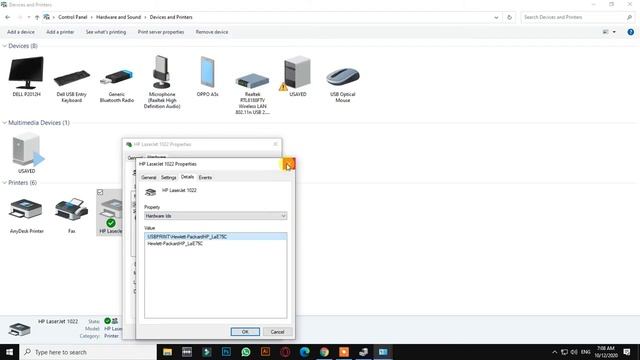Tick the checkbox on HP LaserJet printer
The image size is (640, 360).
100,192
